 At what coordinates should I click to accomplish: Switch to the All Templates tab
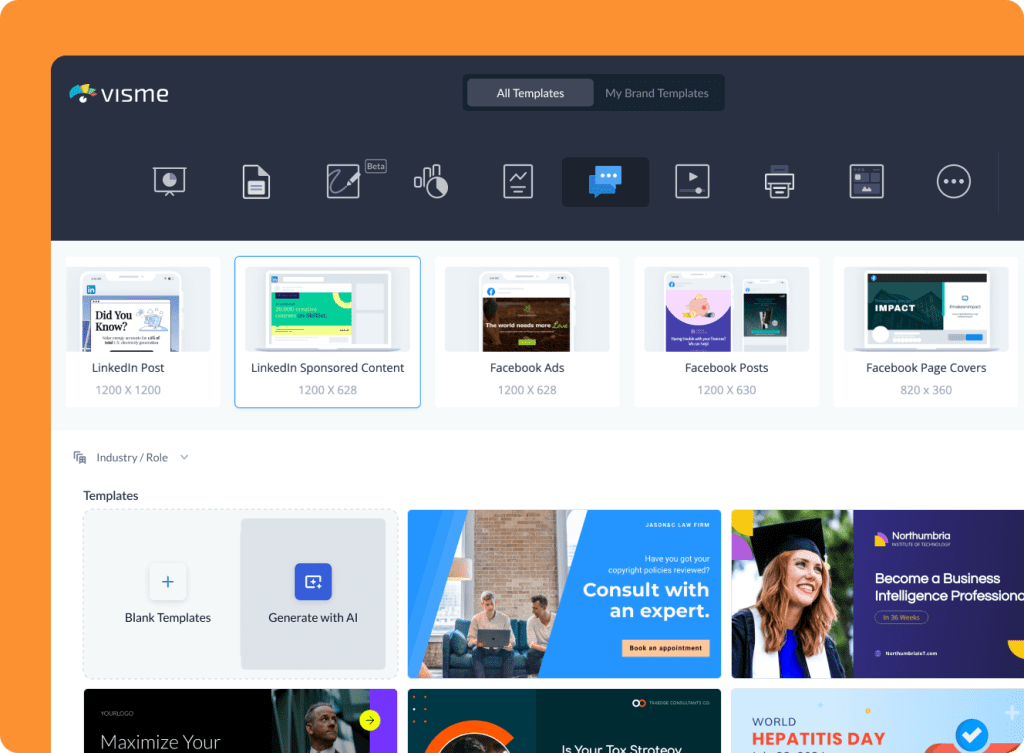coord(529,92)
